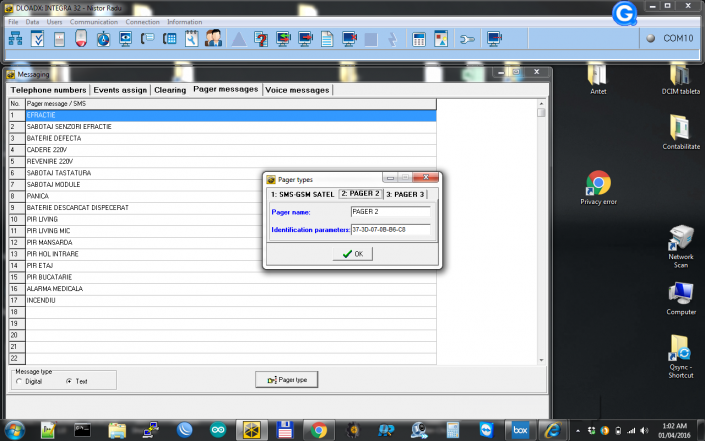The width and height of the screenshot is (705, 441).
Task: Open the Privacy error Chrome shortcut
Action: pyautogui.click(x=598, y=188)
